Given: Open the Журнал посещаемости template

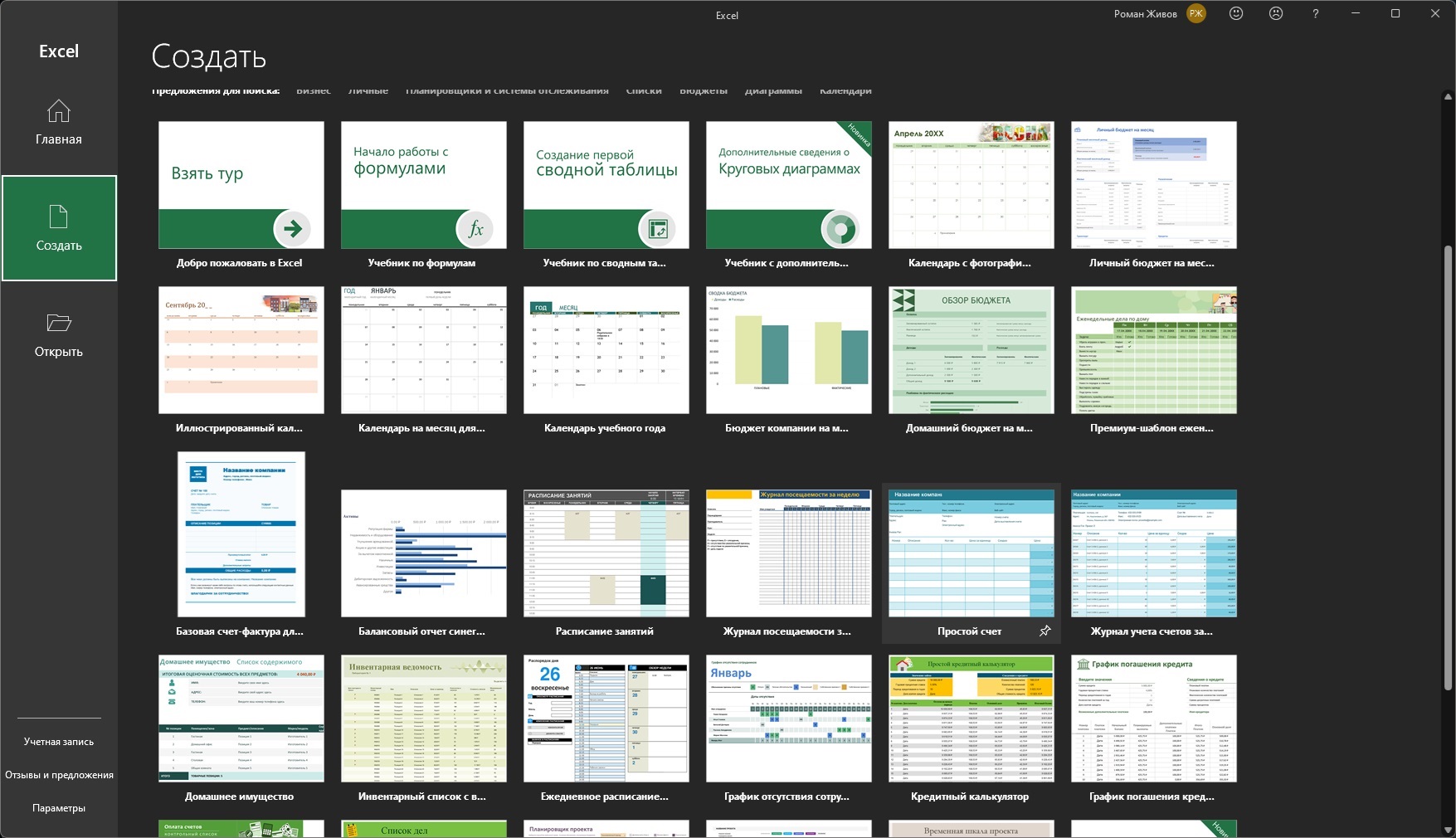Looking at the screenshot, I should click(789, 553).
